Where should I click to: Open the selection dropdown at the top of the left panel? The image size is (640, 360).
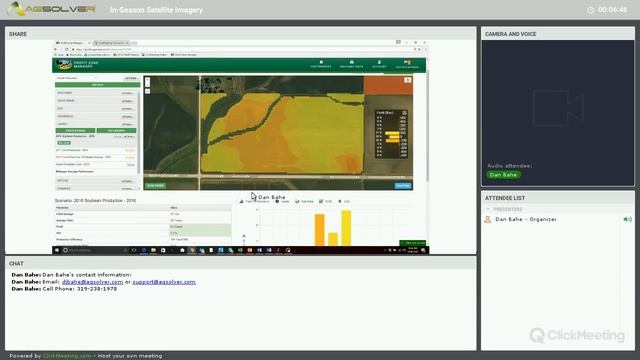(x=76, y=78)
